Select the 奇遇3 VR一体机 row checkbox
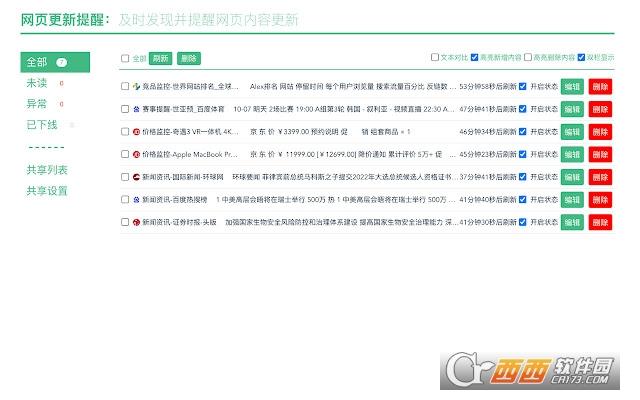640x400 pixels. tap(125, 131)
